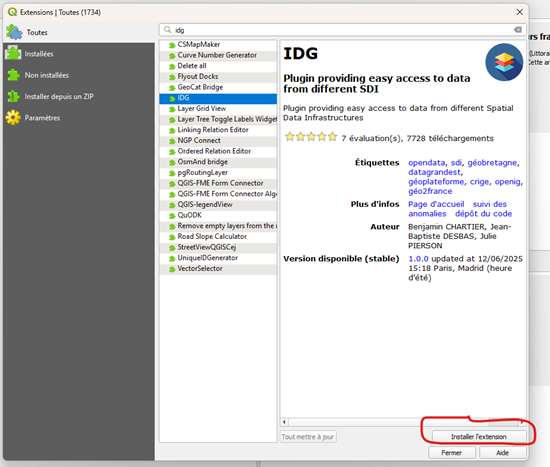This screenshot has width=550, height=467.
Task: Select CSMapMaker in the plugin list
Action: 218,45
